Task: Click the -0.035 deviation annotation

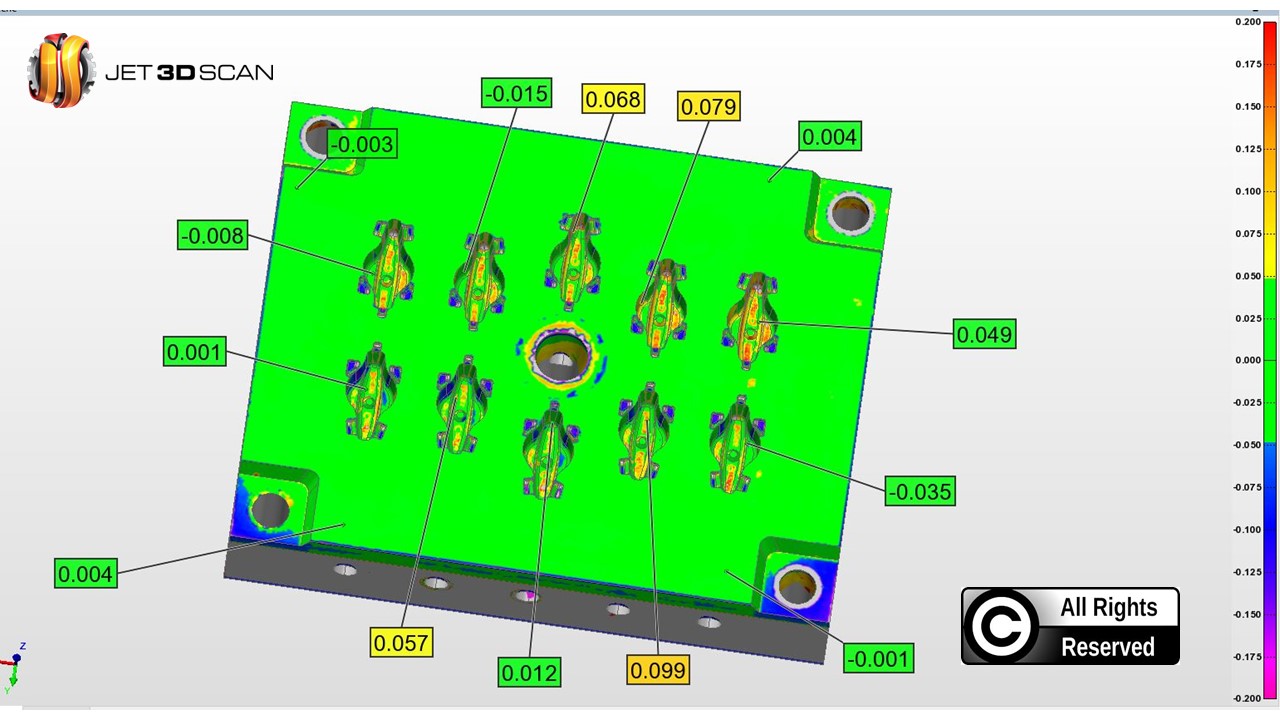Action: [919, 491]
